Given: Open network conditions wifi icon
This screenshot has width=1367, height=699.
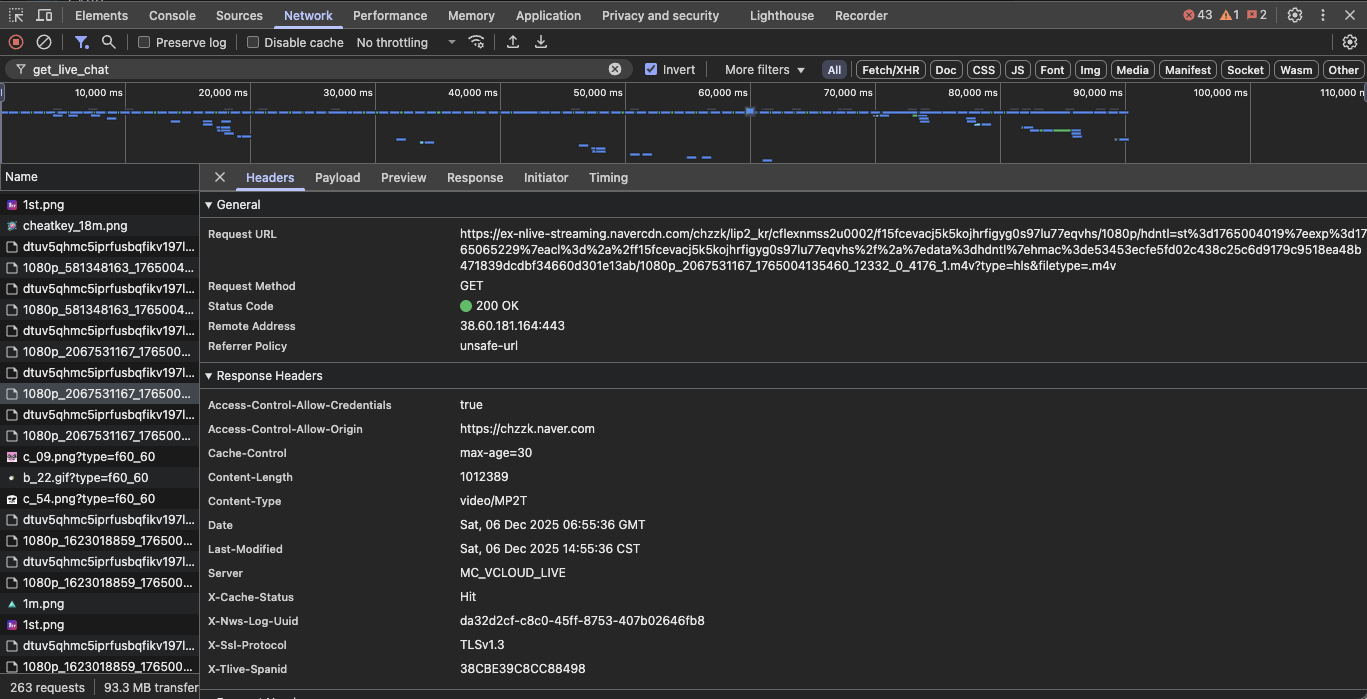Looking at the screenshot, I should pyautogui.click(x=477, y=42).
